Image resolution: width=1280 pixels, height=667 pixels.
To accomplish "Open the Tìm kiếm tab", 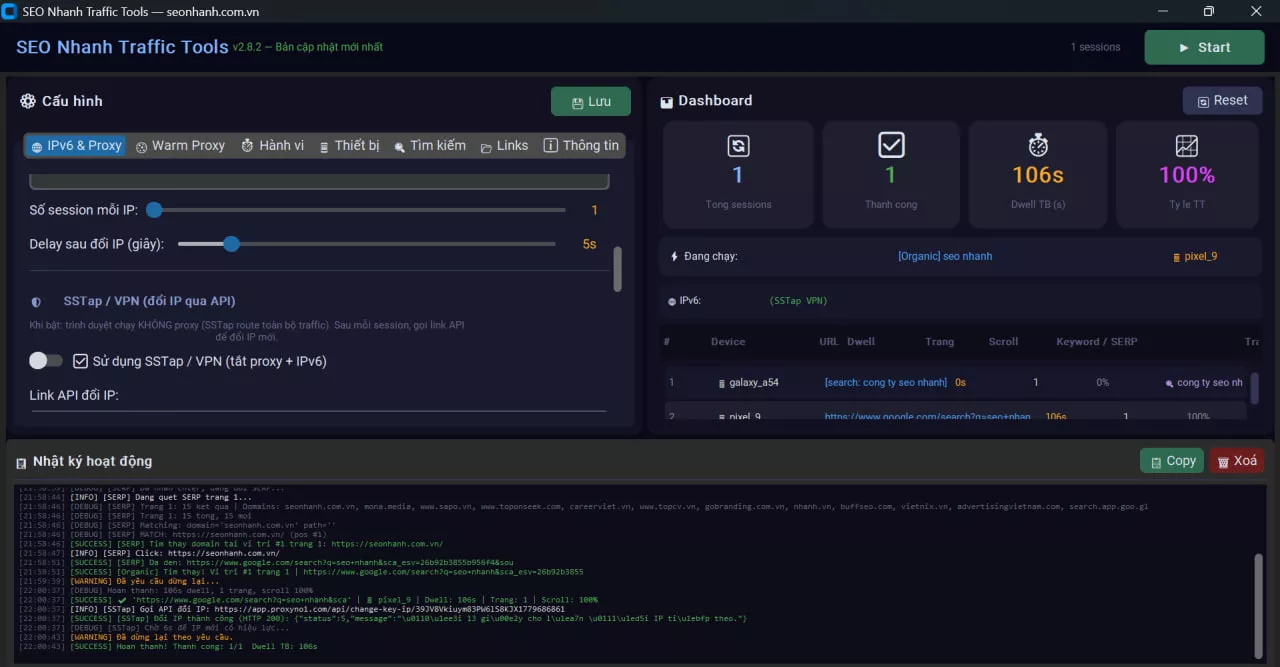I will 430,146.
